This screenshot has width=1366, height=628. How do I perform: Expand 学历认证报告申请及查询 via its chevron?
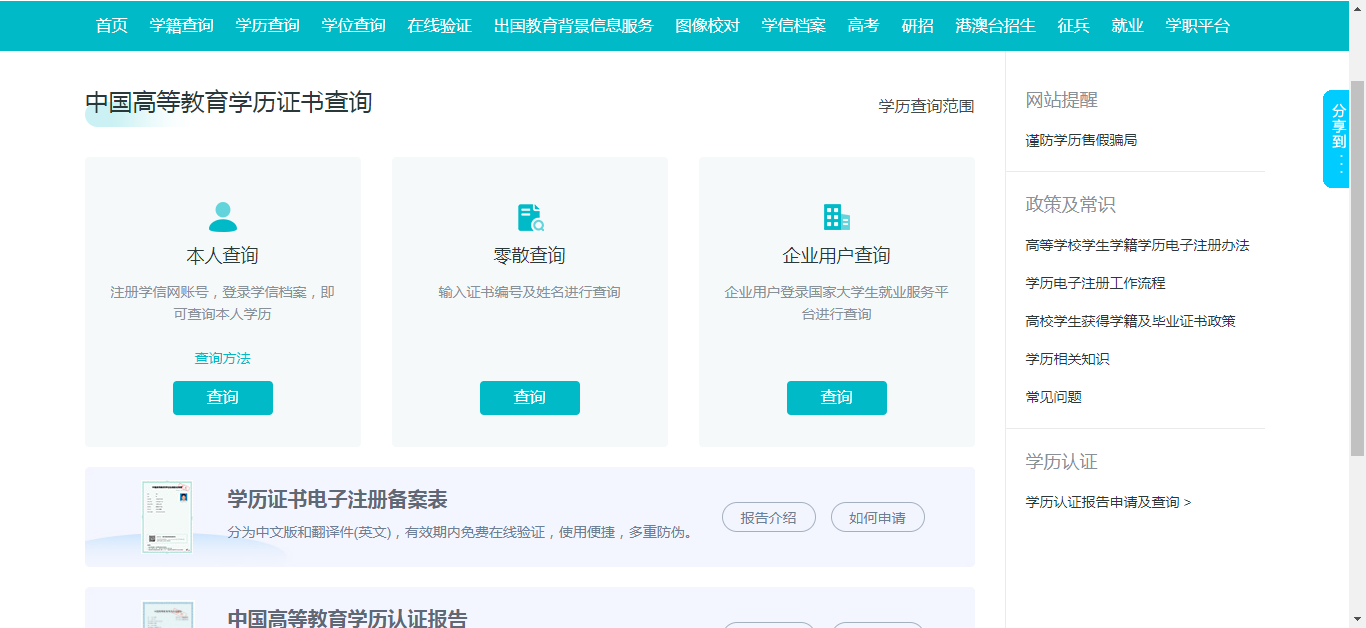pyautogui.click(x=1187, y=501)
